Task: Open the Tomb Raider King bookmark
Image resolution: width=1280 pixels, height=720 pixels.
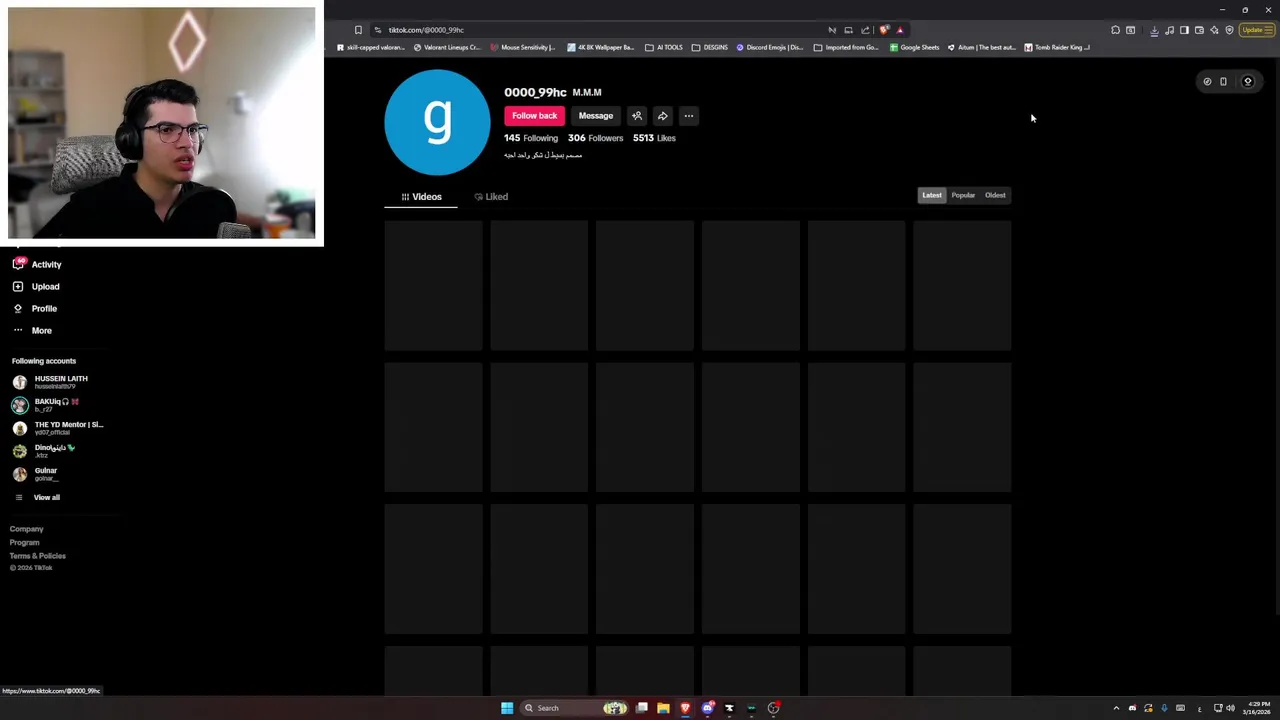Action: pyautogui.click(x=1057, y=47)
